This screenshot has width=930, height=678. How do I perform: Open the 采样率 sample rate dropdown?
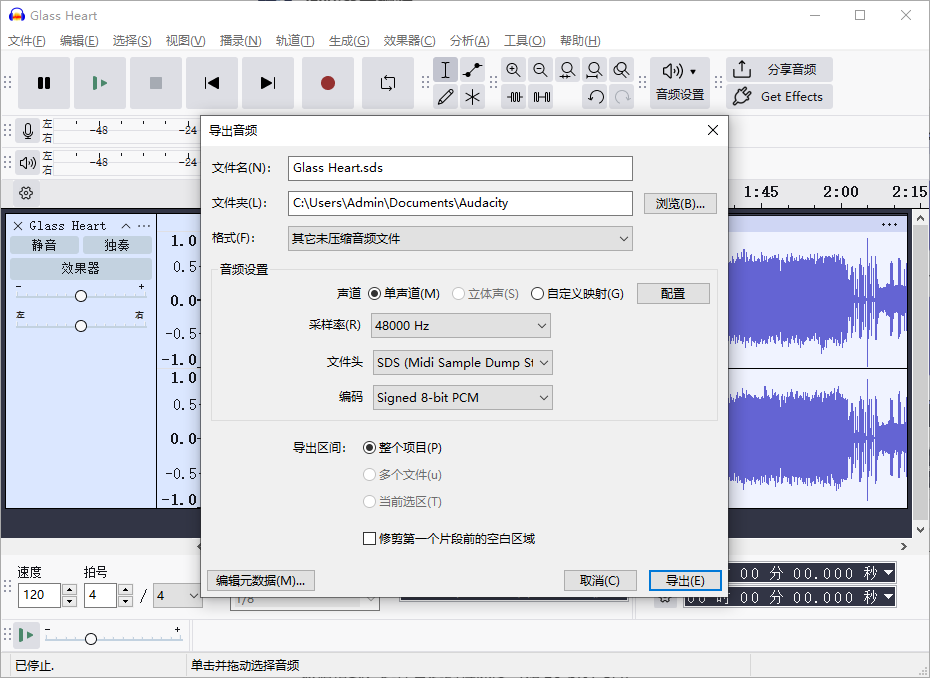pyautogui.click(x=460, y=325)
